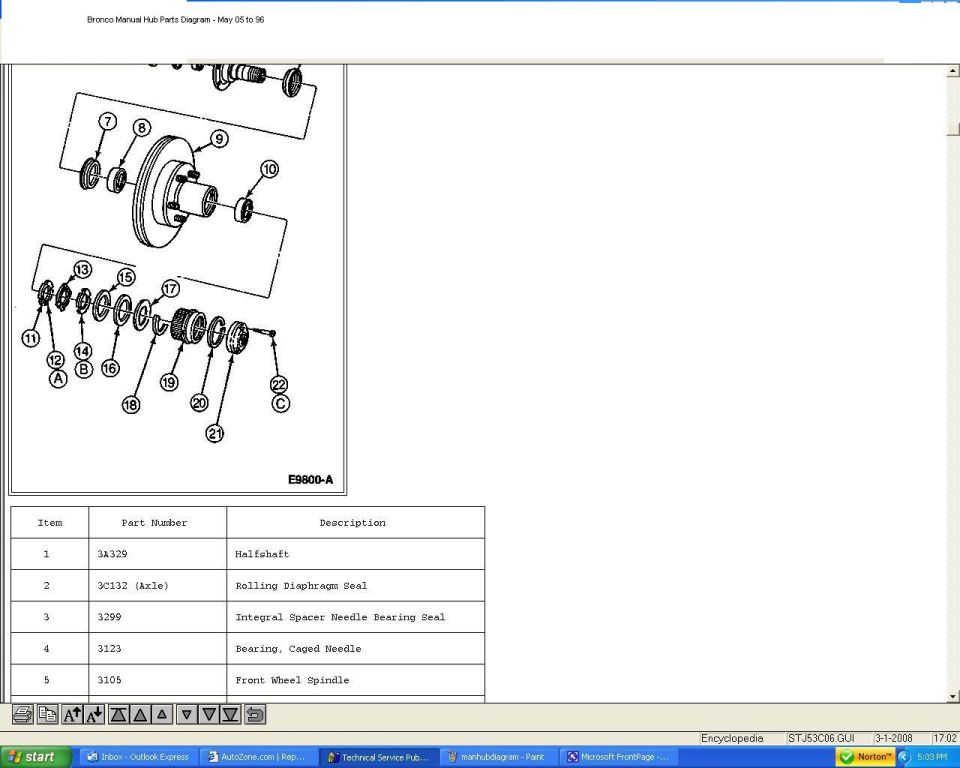960x768 pixels.
Task: Click the Print toolbar icon
Action: click(23, 715)
